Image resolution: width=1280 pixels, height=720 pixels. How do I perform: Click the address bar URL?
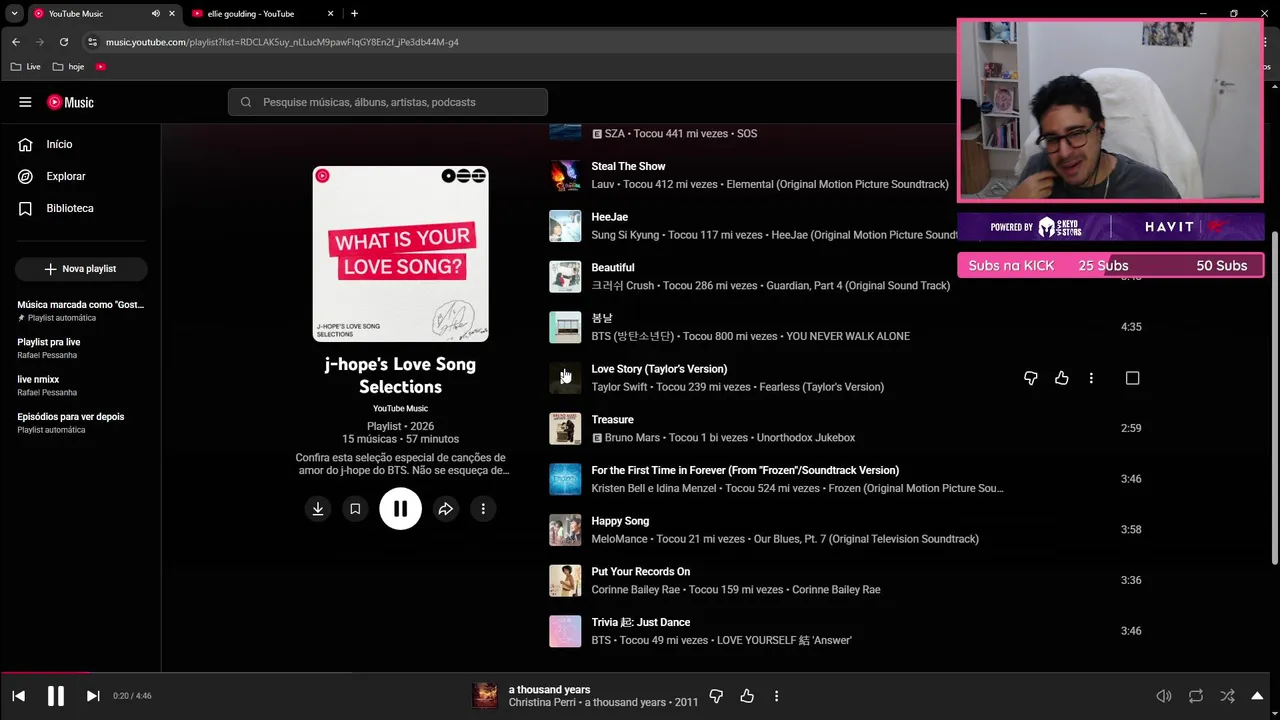click(x=282, y=42)
